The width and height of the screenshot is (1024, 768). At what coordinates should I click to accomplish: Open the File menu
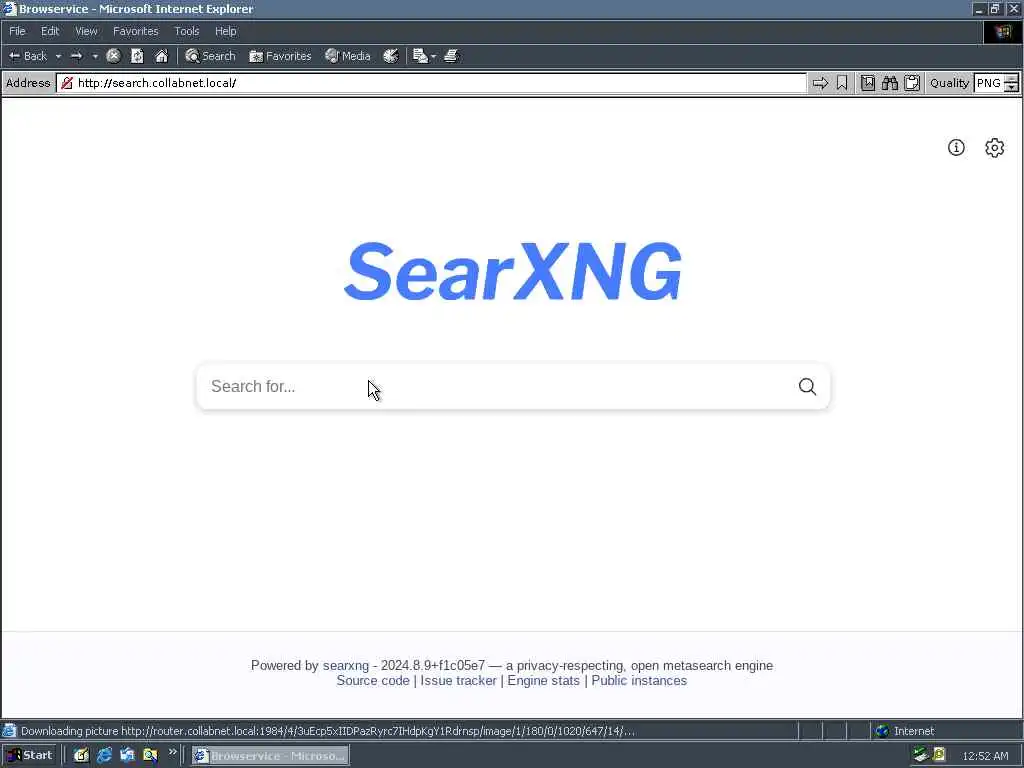[17, 31]
